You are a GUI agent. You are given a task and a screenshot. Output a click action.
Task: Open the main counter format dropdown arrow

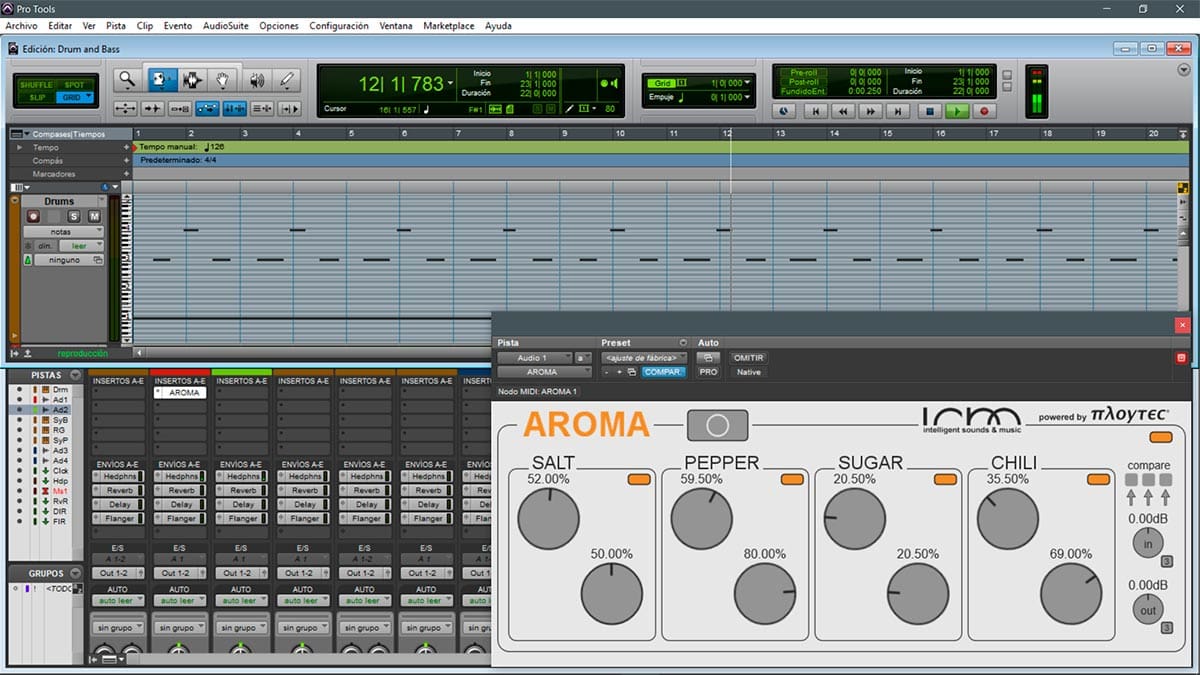[450, 84]
